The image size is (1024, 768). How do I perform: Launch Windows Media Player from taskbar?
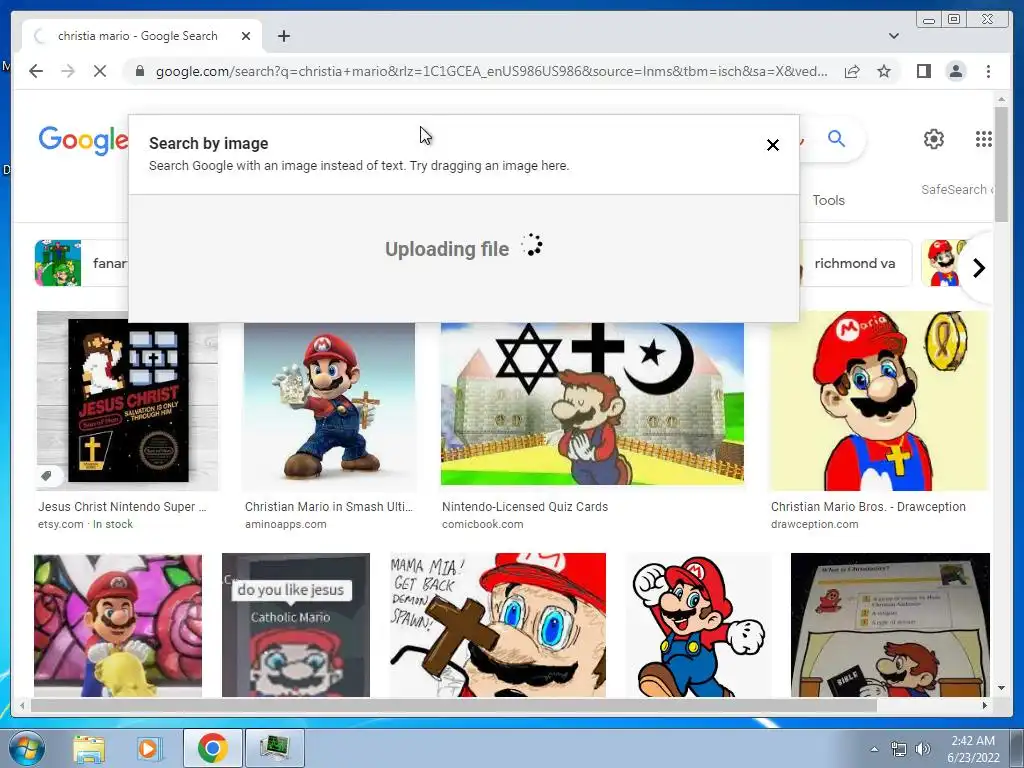(149, 748)
